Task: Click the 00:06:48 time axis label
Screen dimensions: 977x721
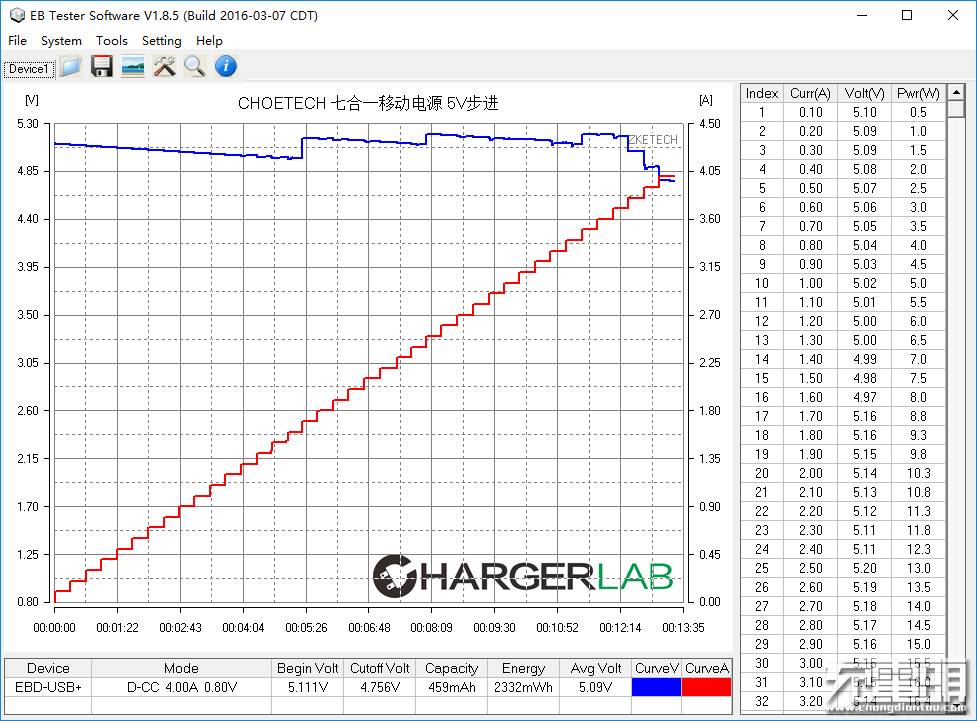Action: click(369, 628)
